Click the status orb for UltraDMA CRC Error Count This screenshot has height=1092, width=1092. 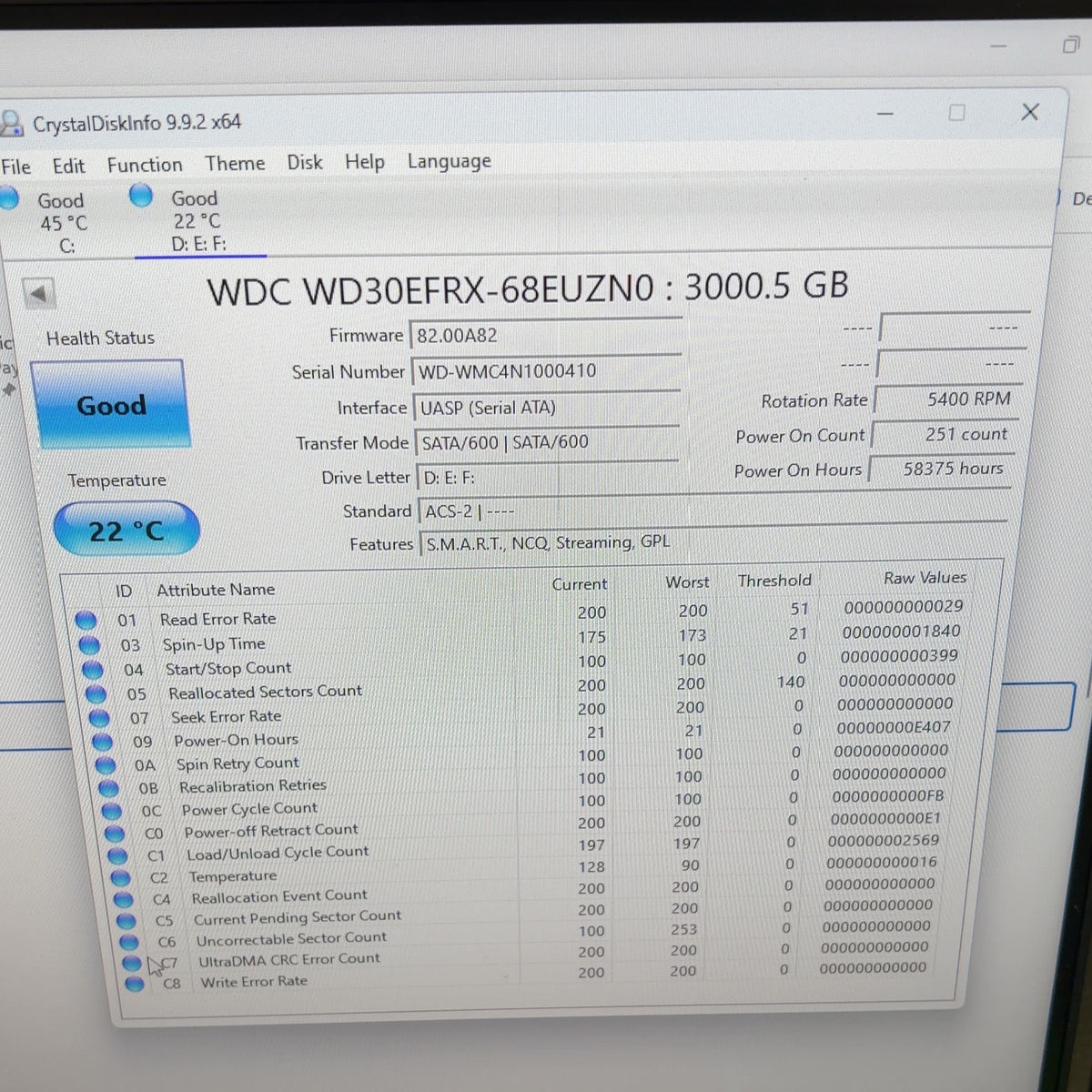(132, 963)
